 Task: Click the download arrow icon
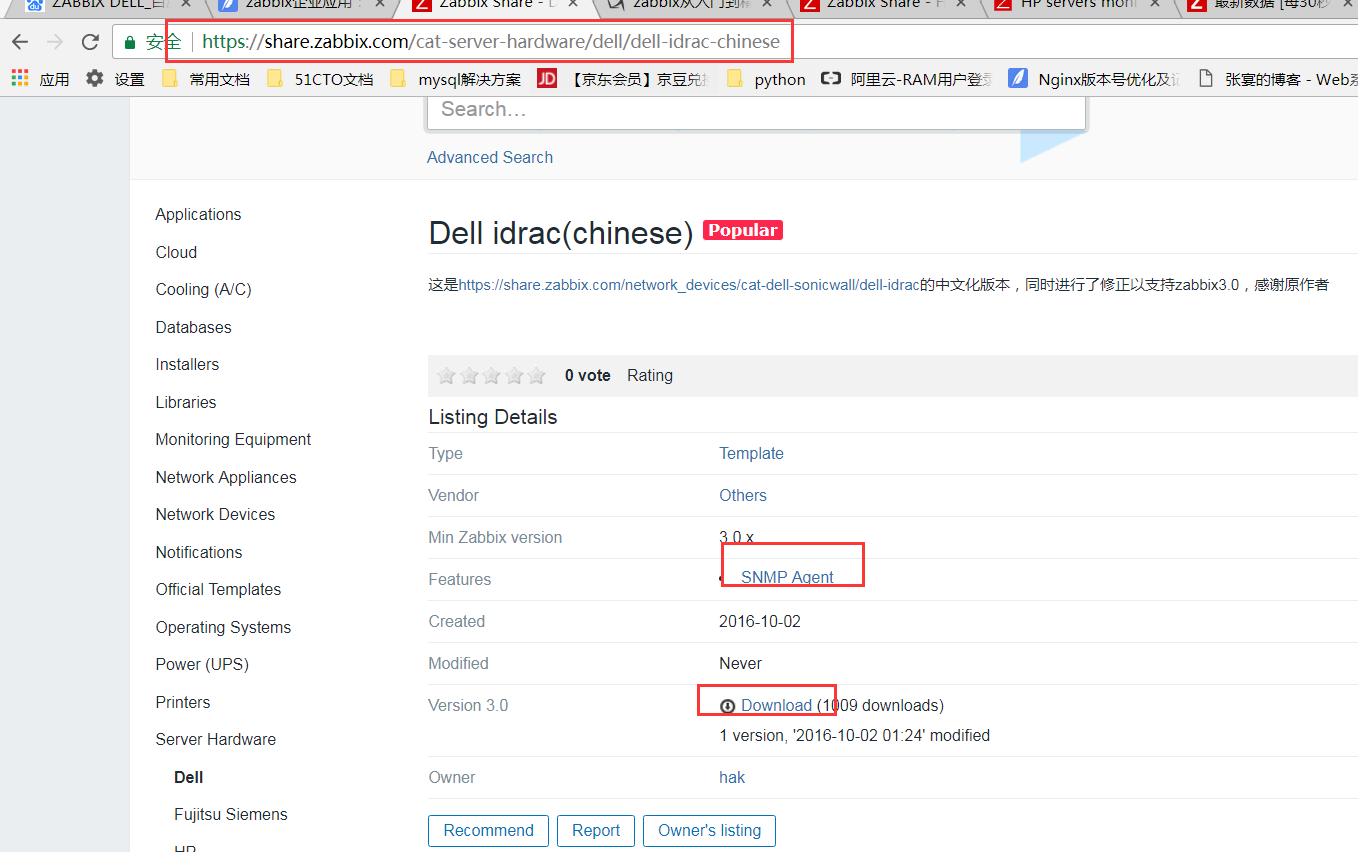tap(728, 706)
